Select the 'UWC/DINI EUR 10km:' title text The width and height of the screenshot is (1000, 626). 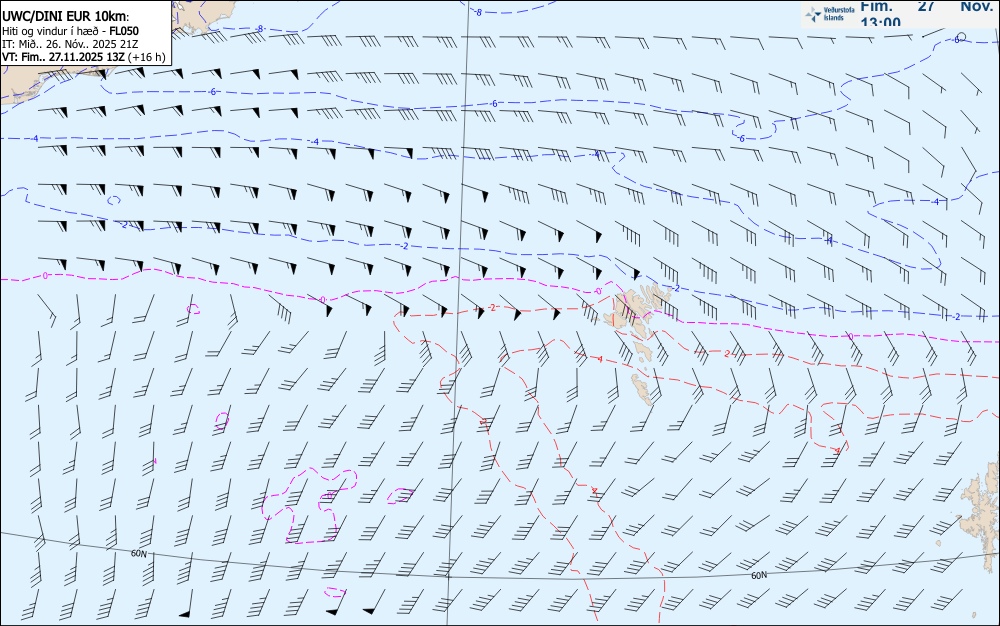click(x=65, y=17)
